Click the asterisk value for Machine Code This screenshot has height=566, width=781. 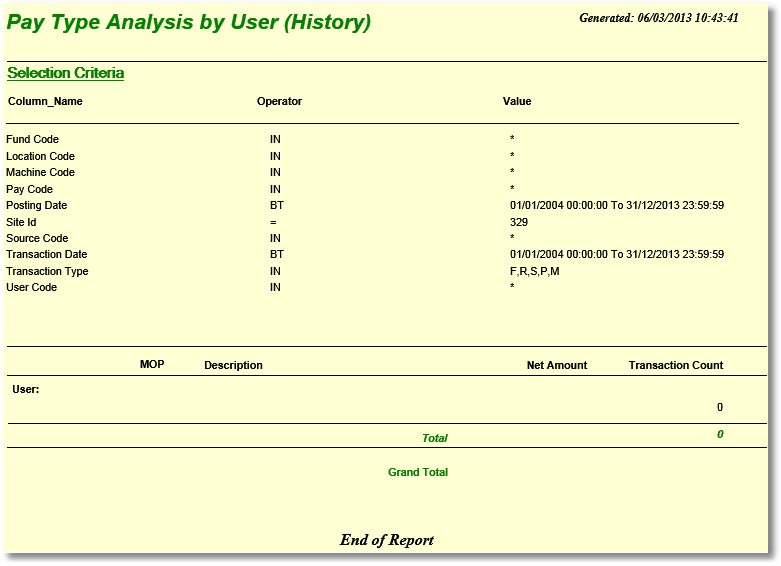pos(512,170)
